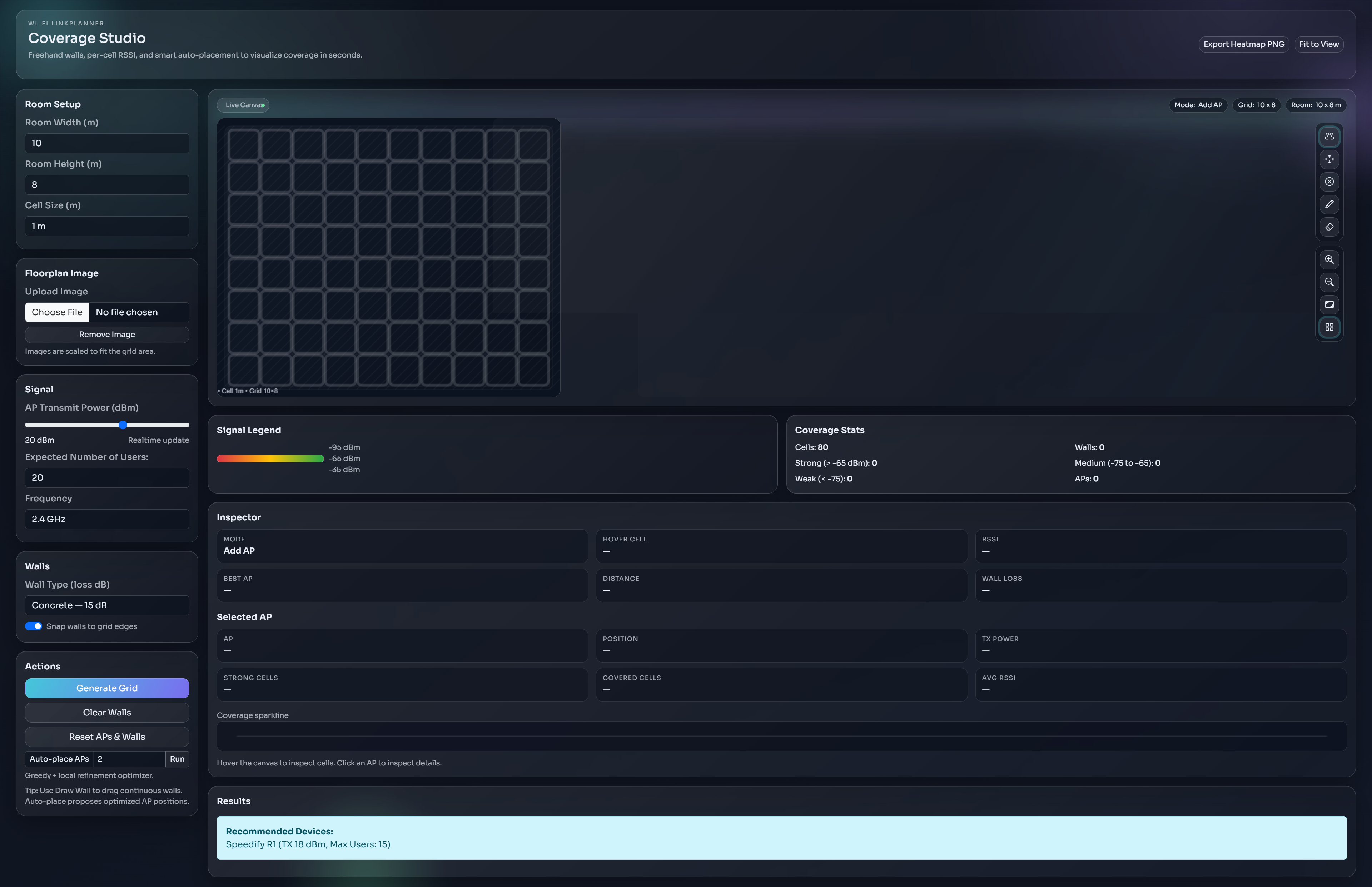Switch to the Move AP tool
The image size is (1372, 887).
(1329, 159)
